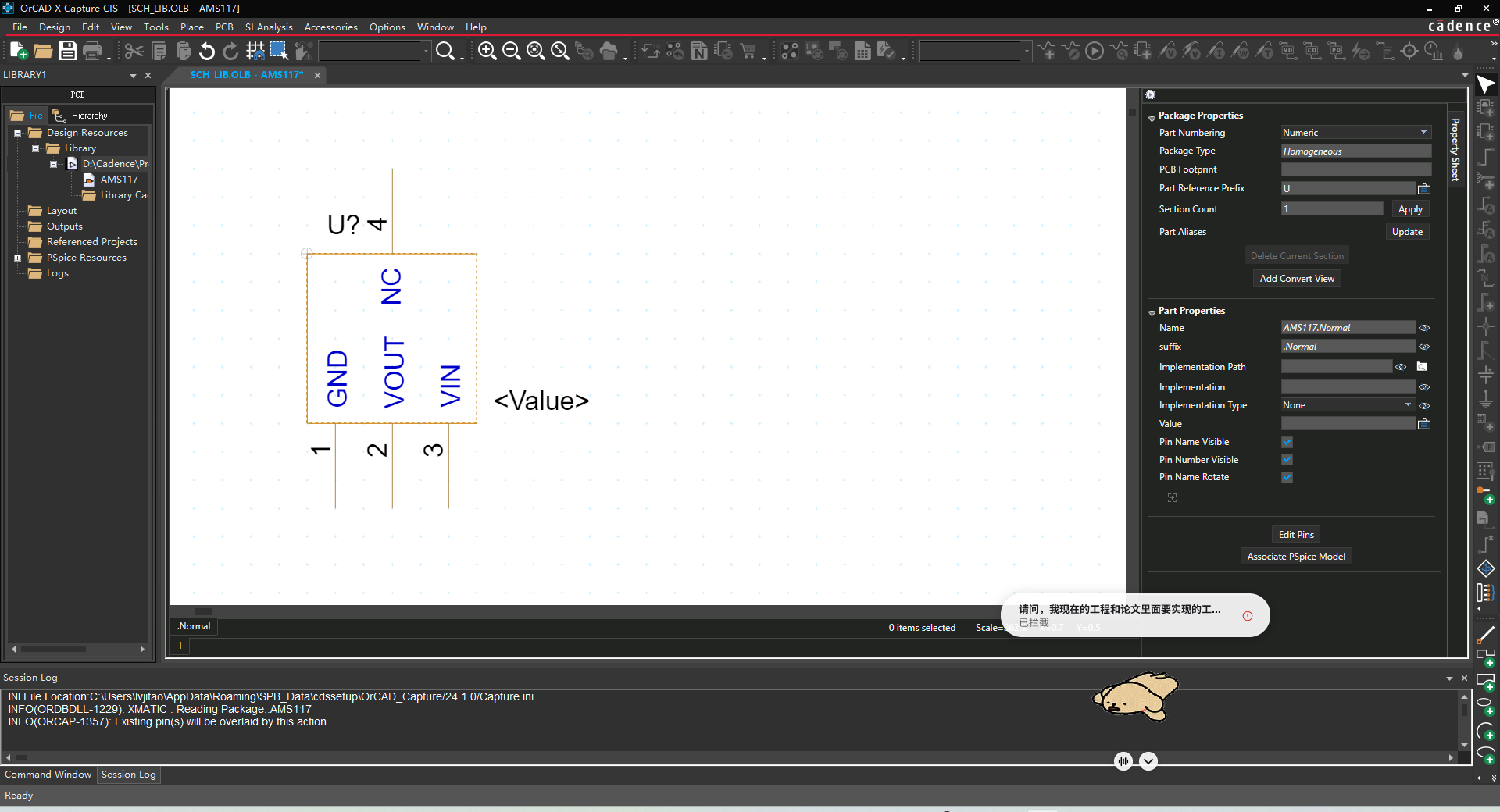The image size is (1500, 812).
Task: Open the simulation profile combo dropdown
Action: (x=1027, y=52)
